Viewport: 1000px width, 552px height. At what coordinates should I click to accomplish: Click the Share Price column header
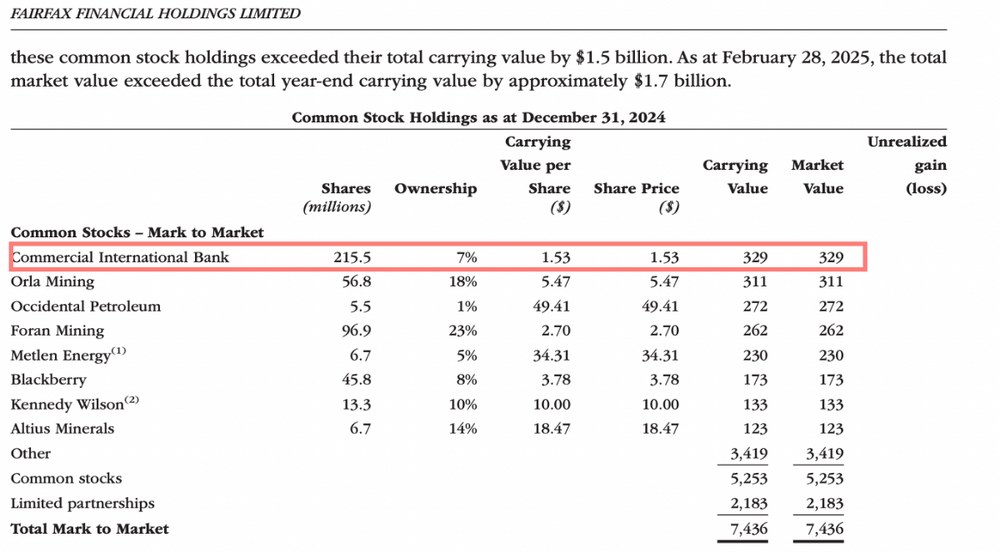tap(636, 197)
